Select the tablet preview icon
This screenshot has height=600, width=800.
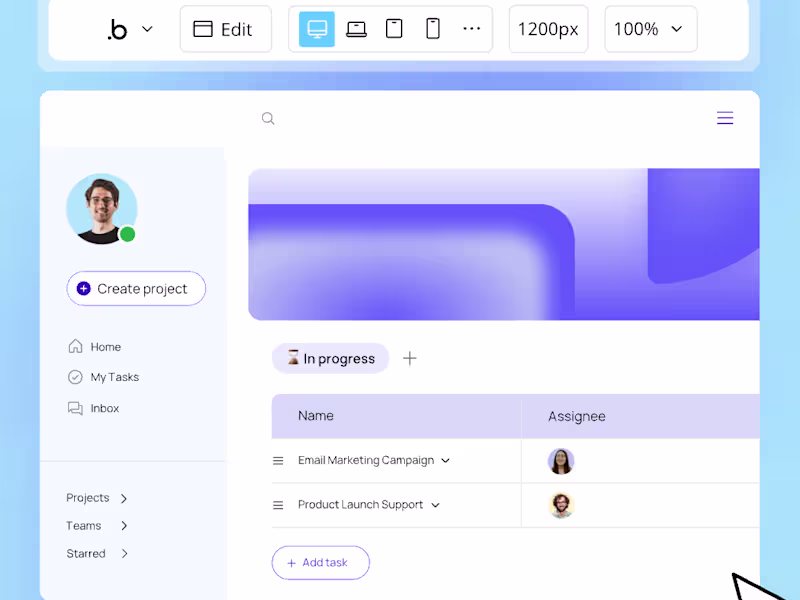(x=394, y=29)
